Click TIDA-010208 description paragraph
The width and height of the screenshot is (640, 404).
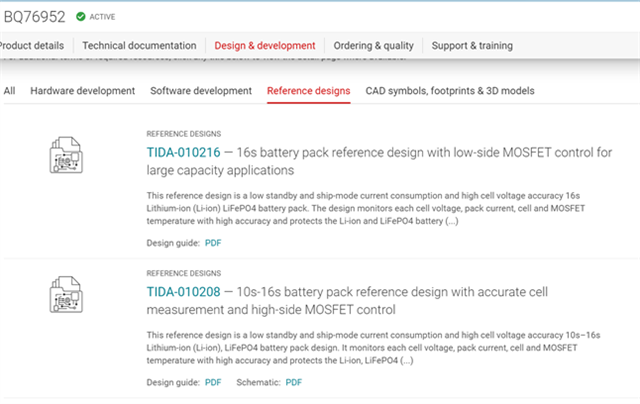[373, 348]
